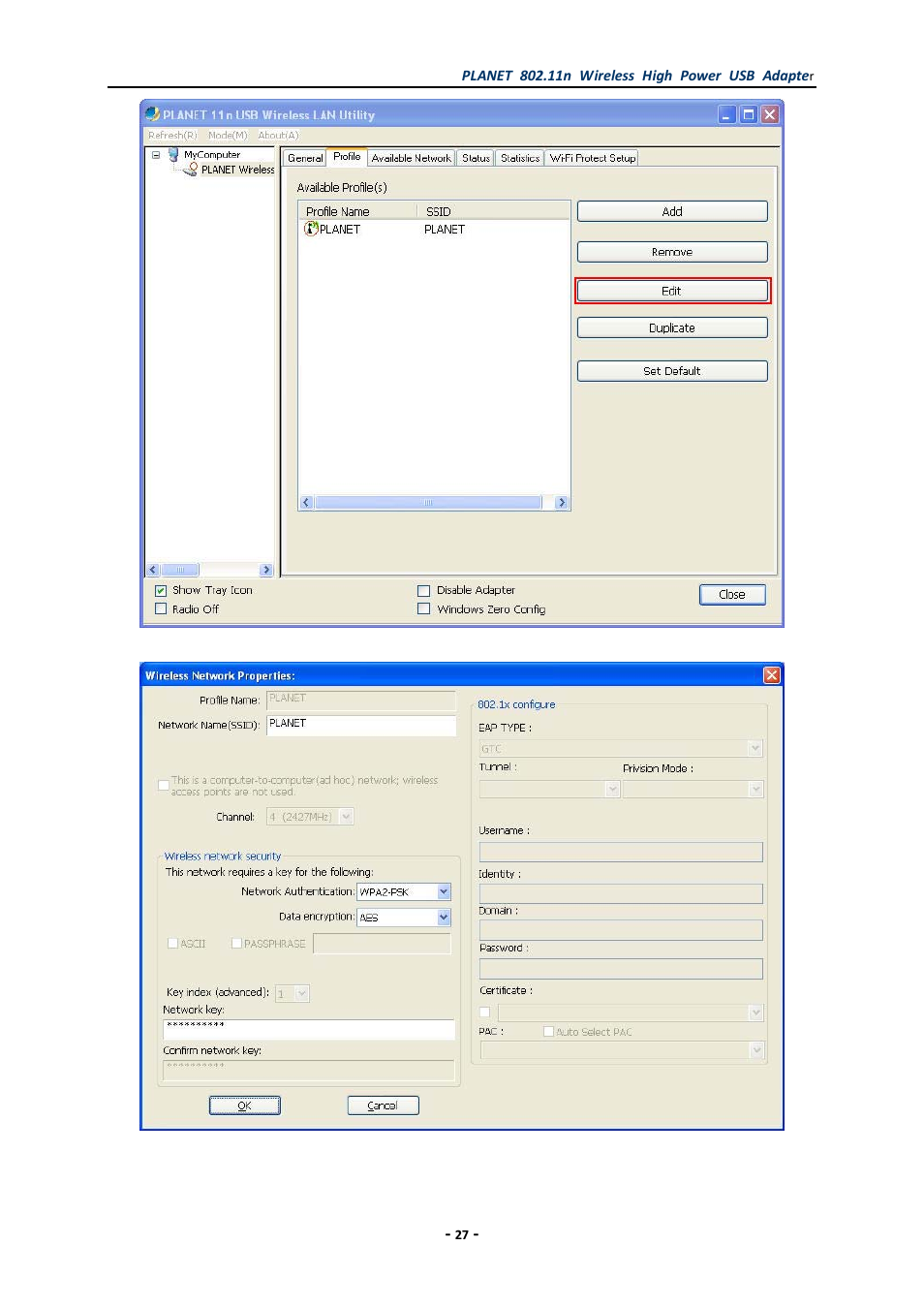Open the PAC selection dropdown
924x1308 pixels.
756,1050
